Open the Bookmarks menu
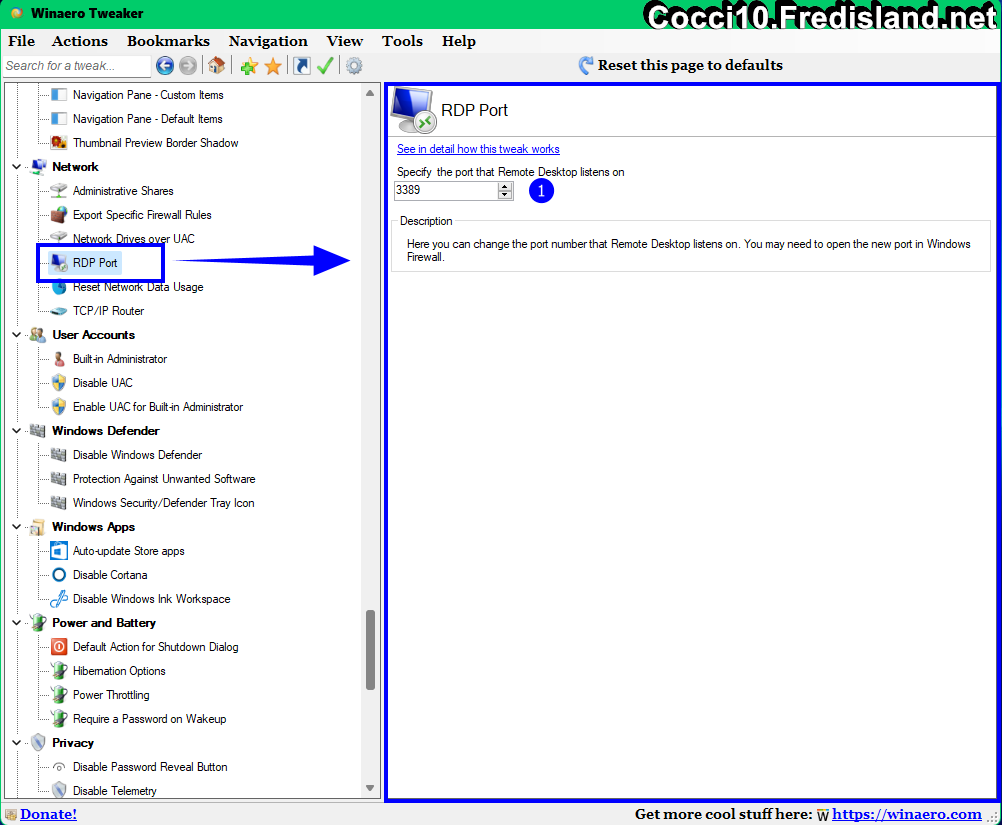The image size is (1002, 825). [168, 41]
